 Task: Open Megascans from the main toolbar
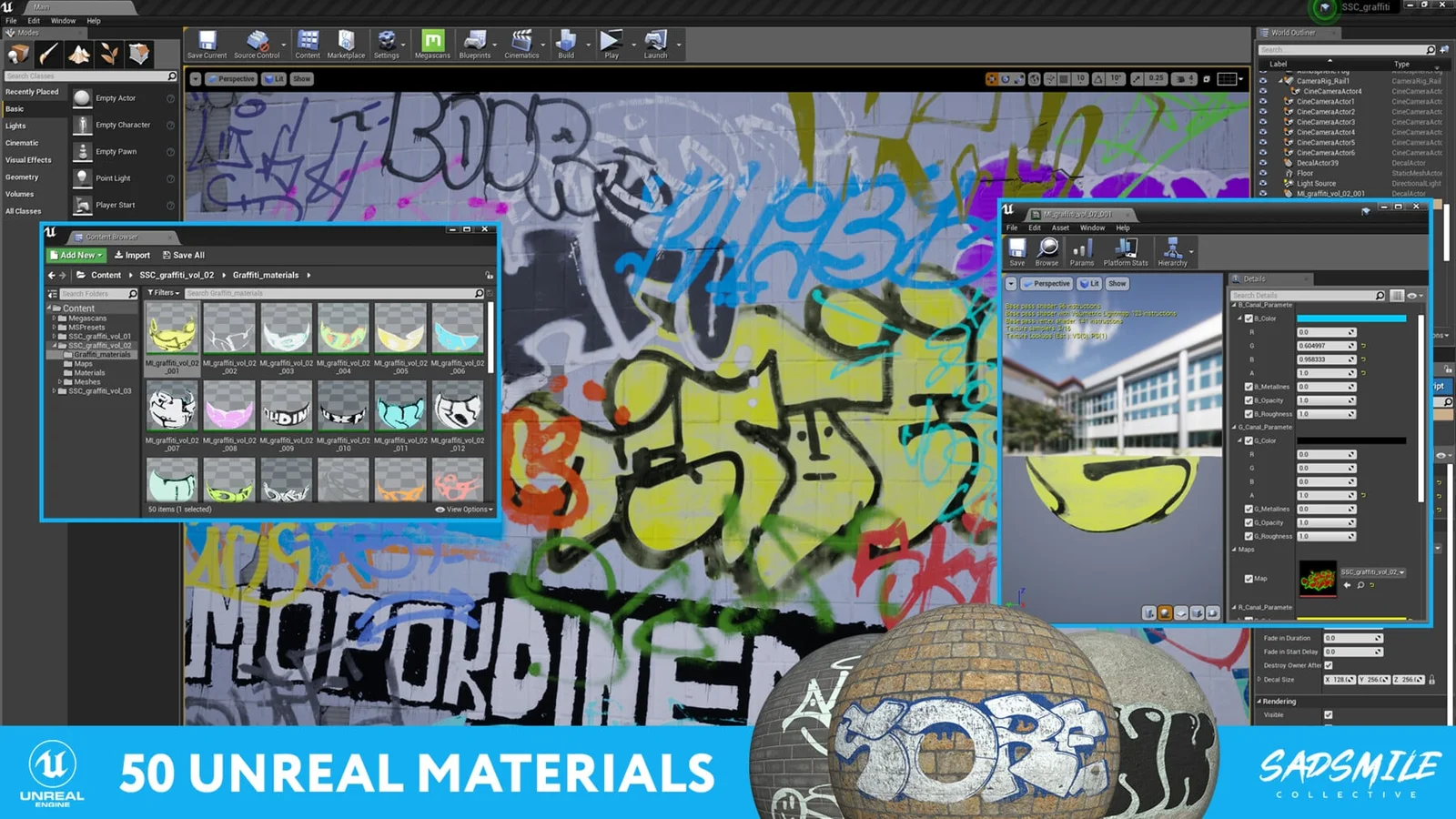click(432, 41)
